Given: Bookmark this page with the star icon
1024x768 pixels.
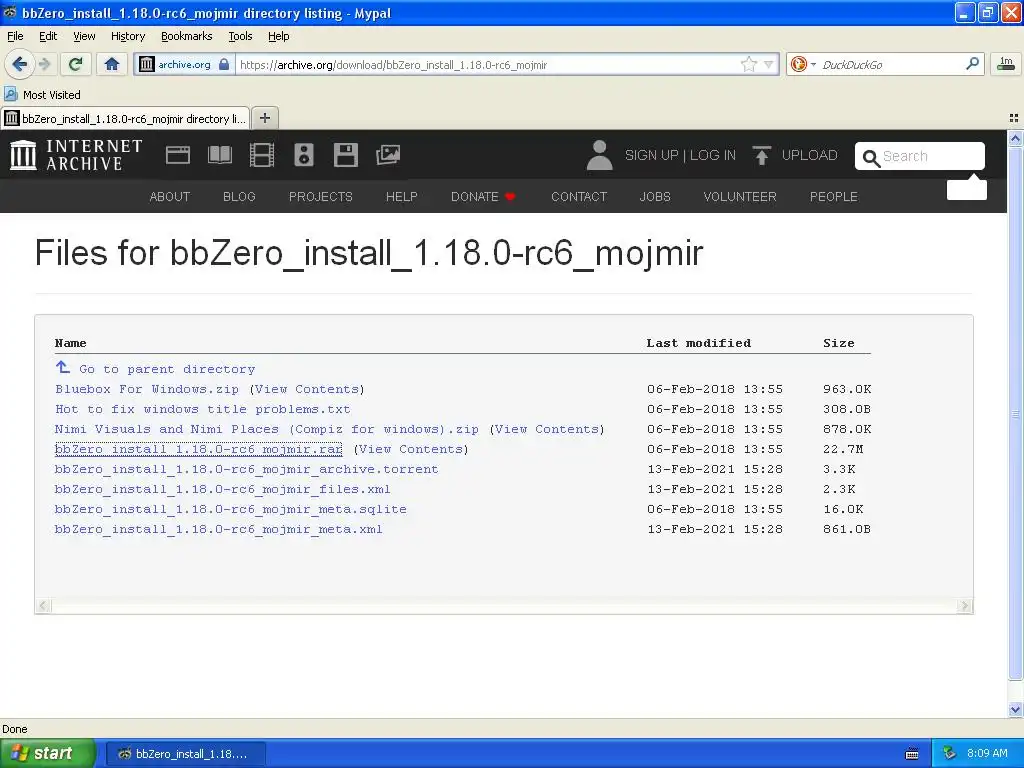Looking at the screenshot, I should (x=748, y=64).
